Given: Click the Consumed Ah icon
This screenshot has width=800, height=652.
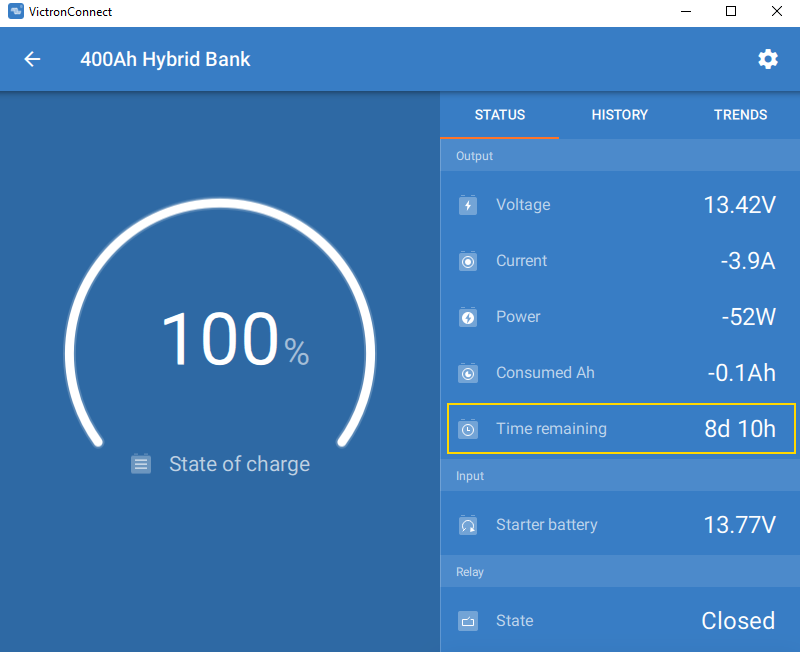Looking at the screenshot, I should 468,373.
